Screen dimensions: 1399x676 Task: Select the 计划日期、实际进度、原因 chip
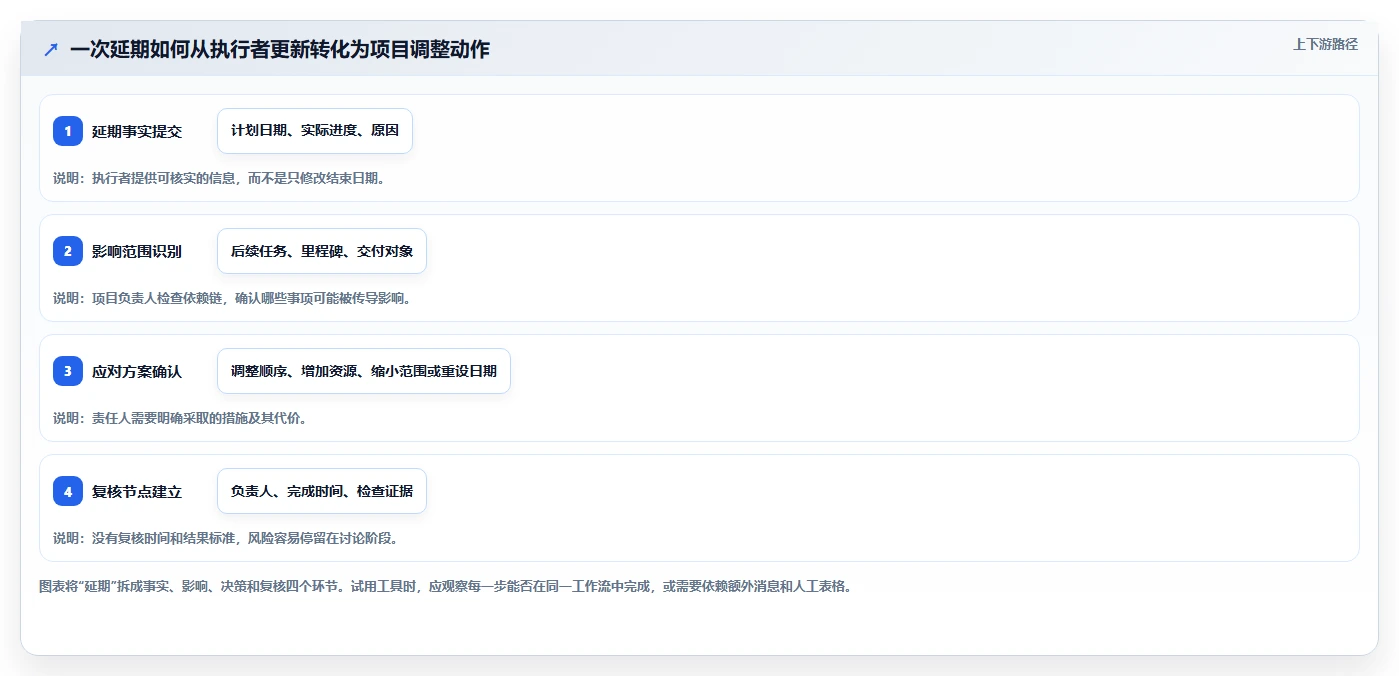click(315, 131)
